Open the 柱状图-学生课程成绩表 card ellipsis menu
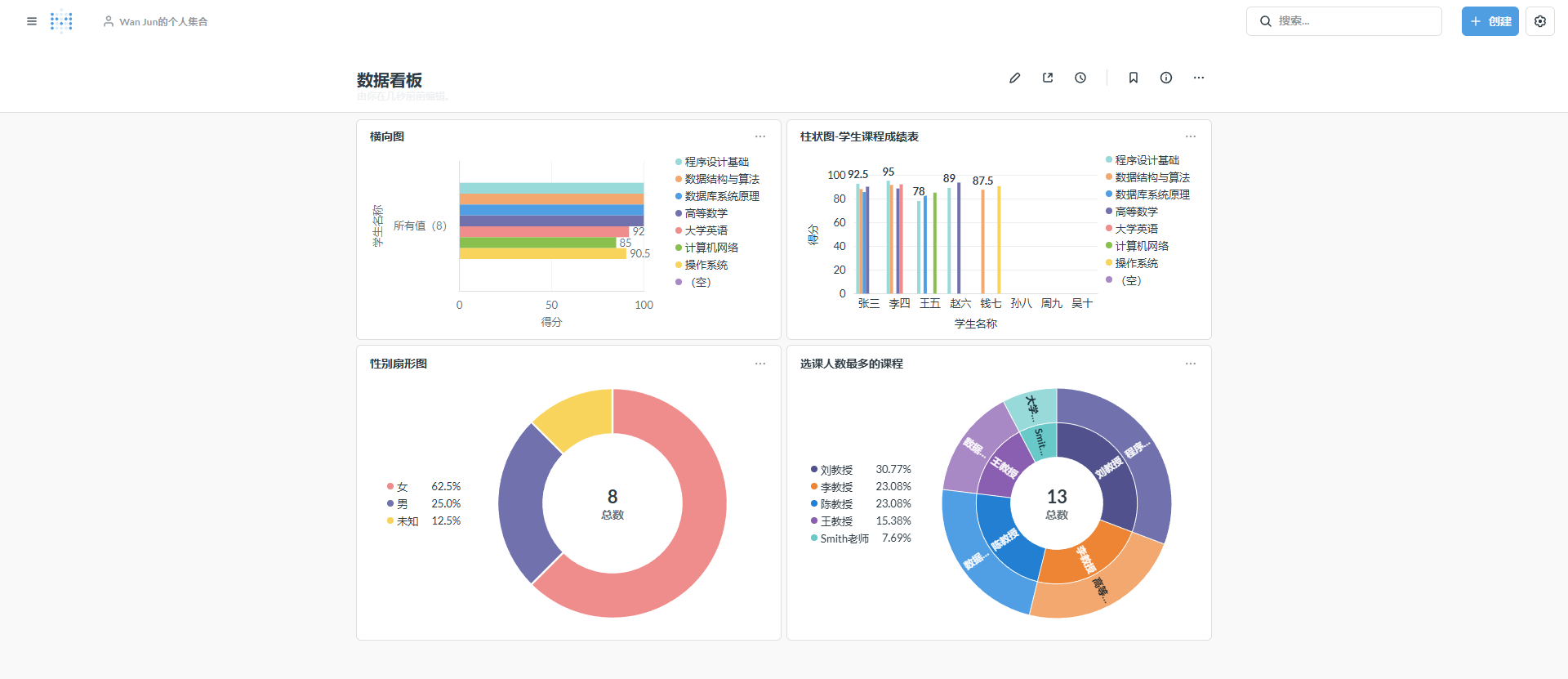Viewport: 1568px width, 679px height. pyautogui.click(x=1191, y=136)
